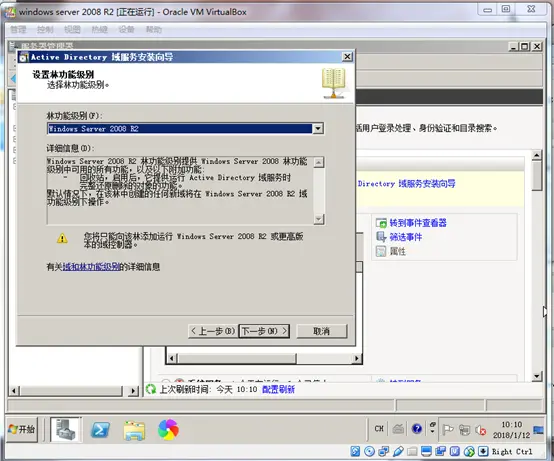Open 转到事件查看器 link in Server Manager
The image size is (554, 461).
tap(418, 223)
